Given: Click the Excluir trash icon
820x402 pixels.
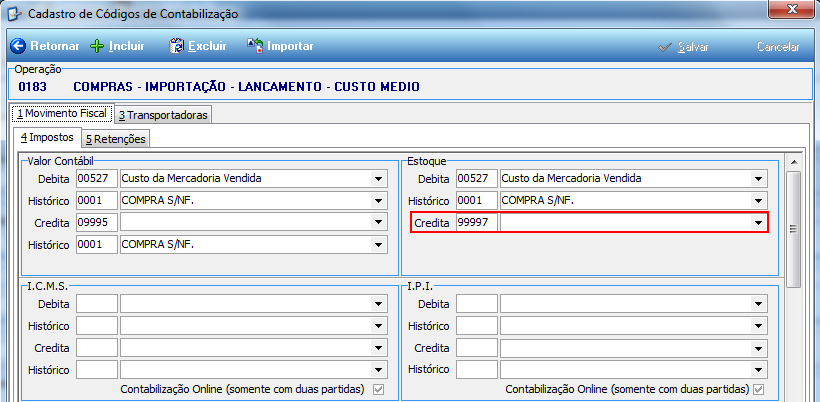Looking at the screenshot, I should point(177,46).
